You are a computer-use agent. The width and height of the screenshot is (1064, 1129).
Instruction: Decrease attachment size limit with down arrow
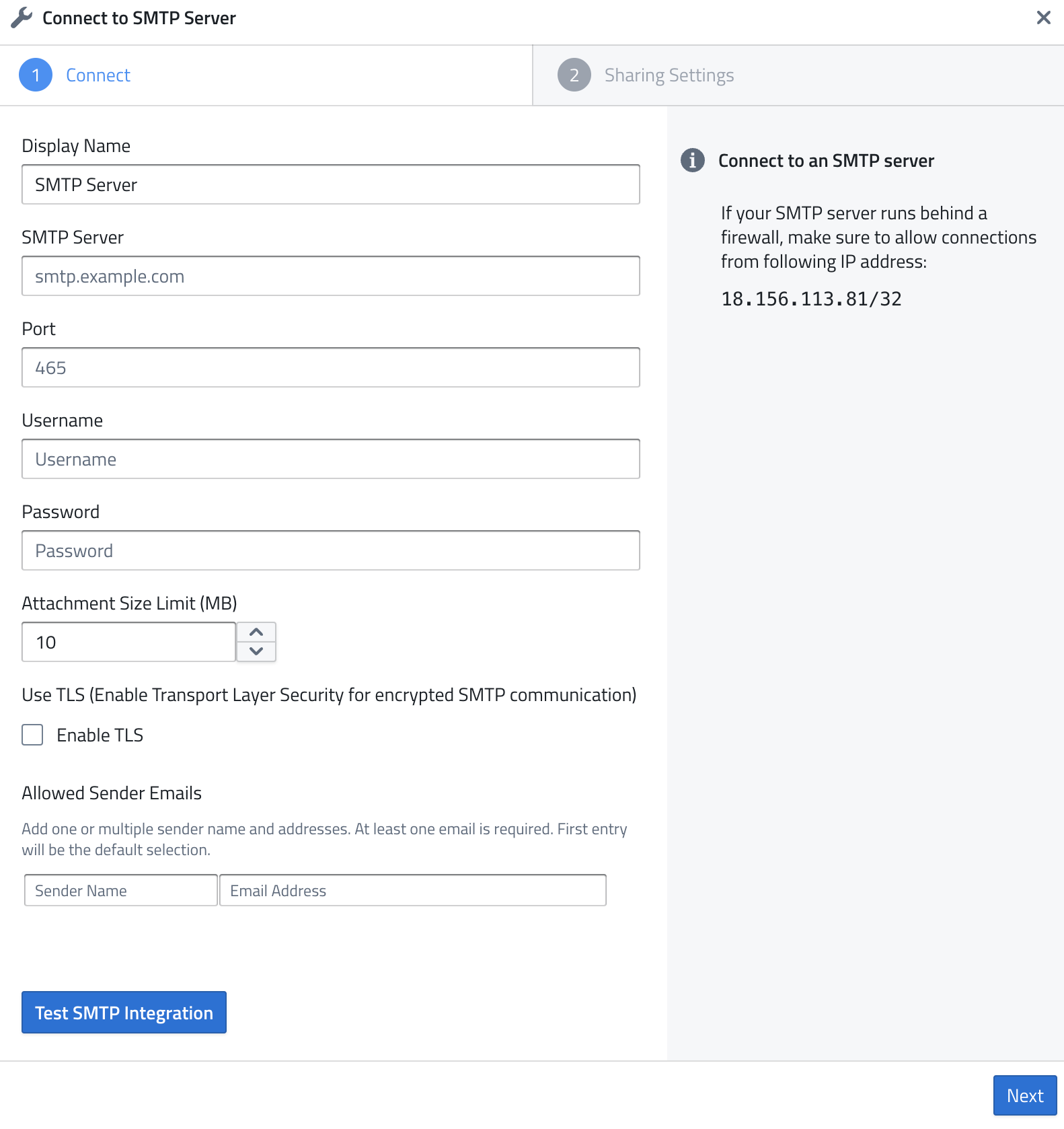(256, 651)
